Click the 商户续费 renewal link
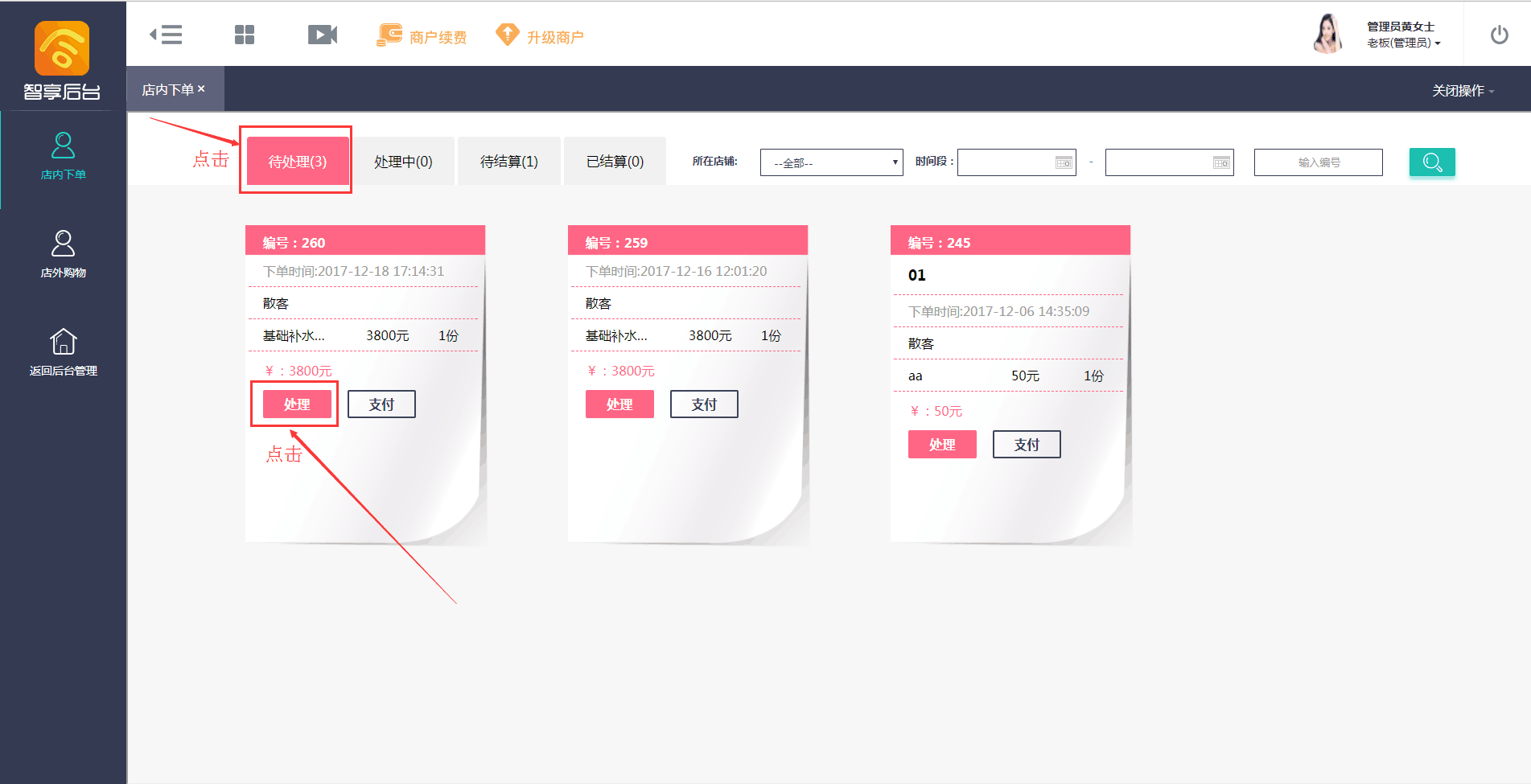The height and width of the screenshot is (784, 1531). coord(422,36)
